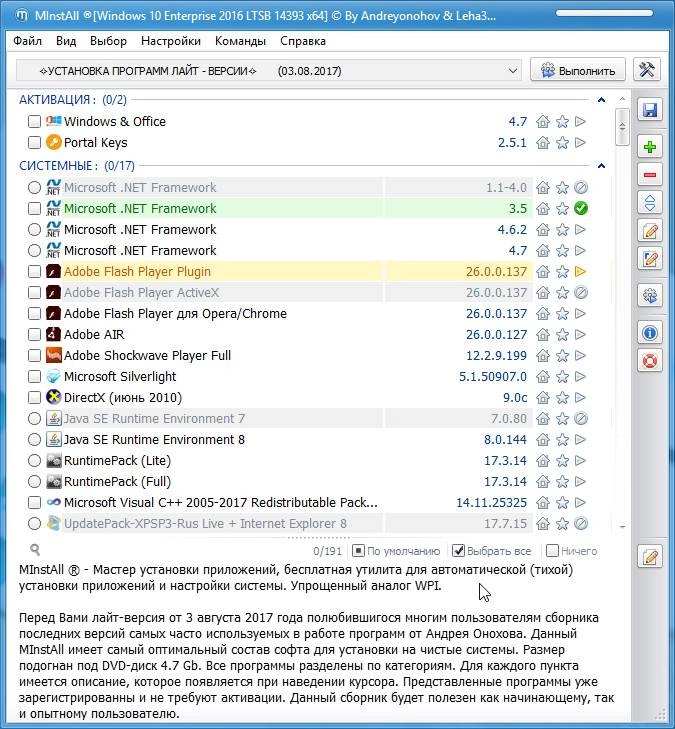The height and width of the screenshot is (729, 675).
Task: Select the RuntimePack (Lite) radio button
Action: tap(34, 461)
